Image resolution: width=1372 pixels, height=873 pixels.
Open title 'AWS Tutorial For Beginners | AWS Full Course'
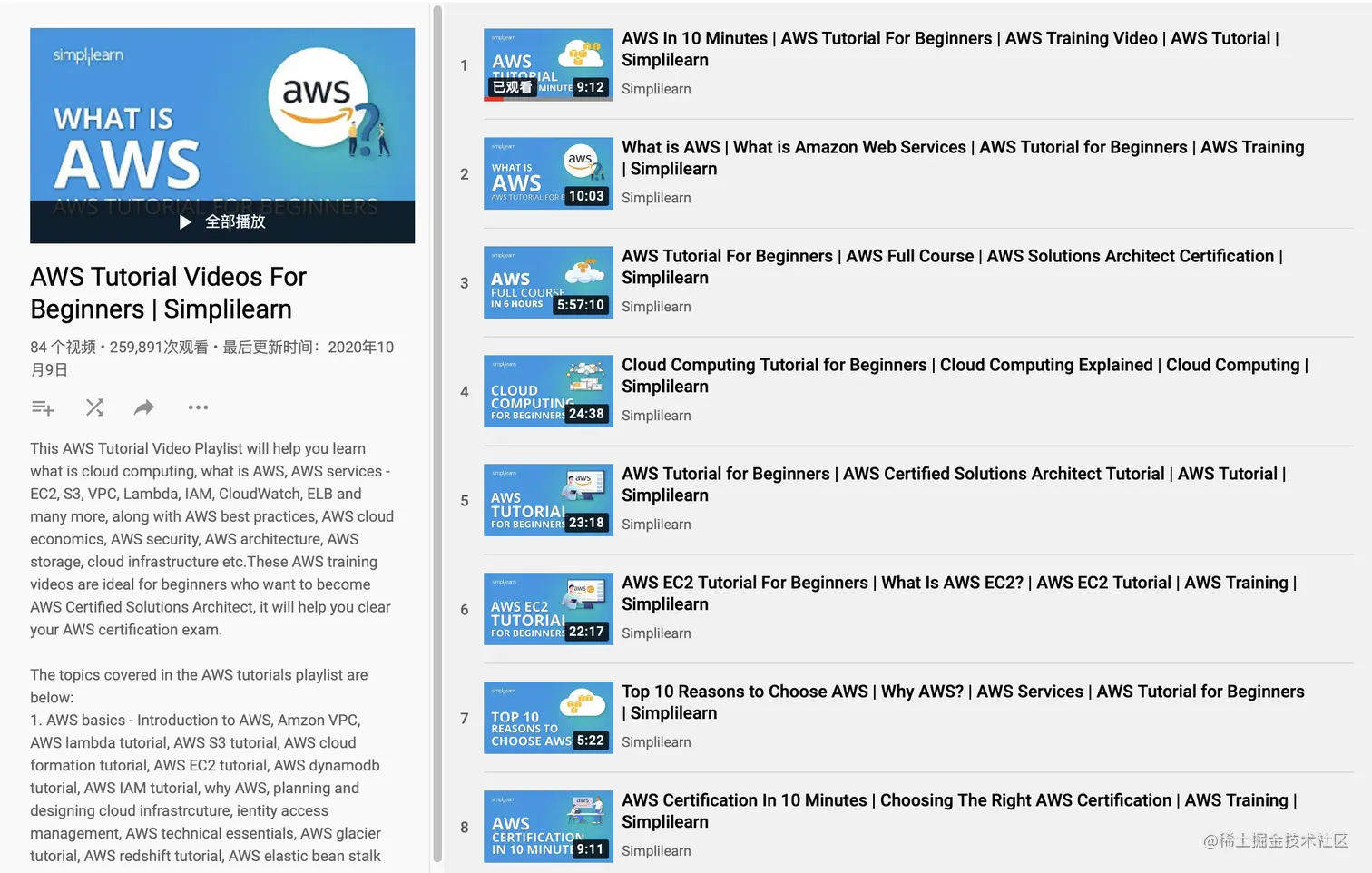[952, 267]
